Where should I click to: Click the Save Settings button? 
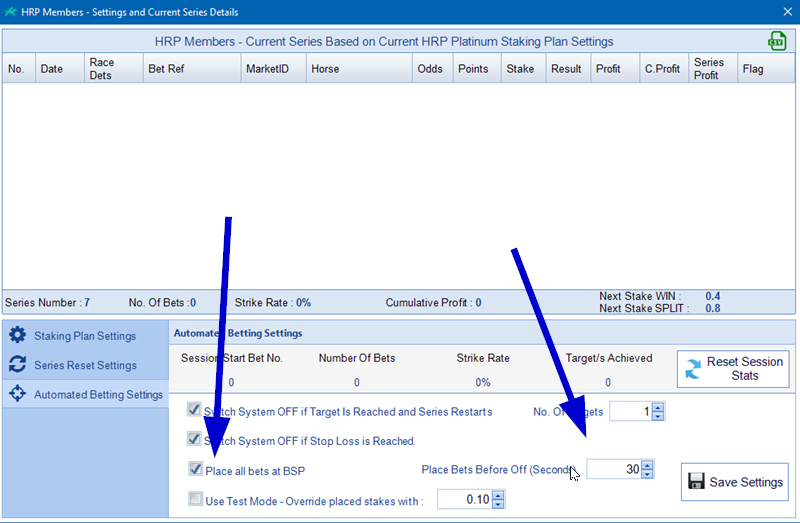point(735,482)
